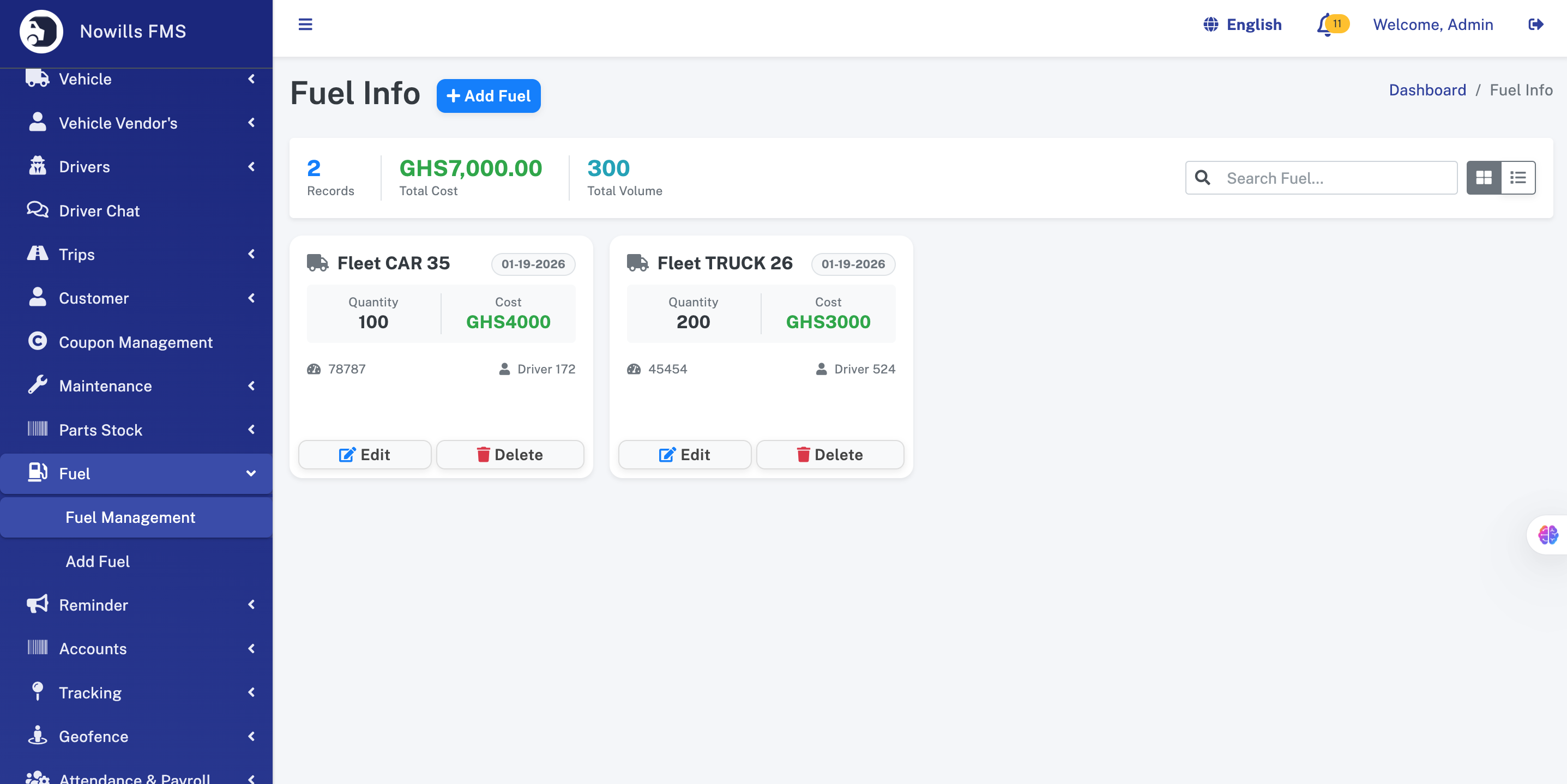This screenshot has width=1567, height=784.
Task: Select Fuel Management in the sidebar
Action: [x=130, y=517]
